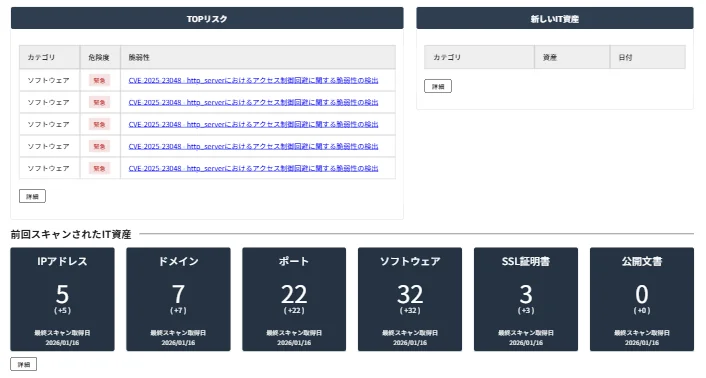Select the 公開文書 asset card

pos(642,299)
